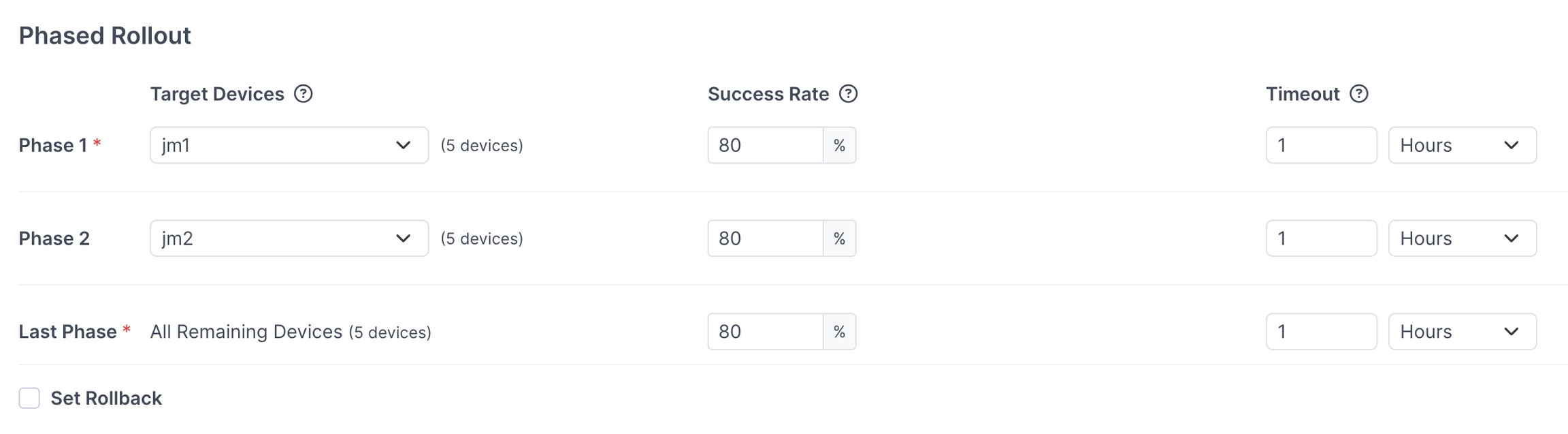Open Phase 1 target devices dropdown jm1
1568x434 pixels.
point(289,145)
